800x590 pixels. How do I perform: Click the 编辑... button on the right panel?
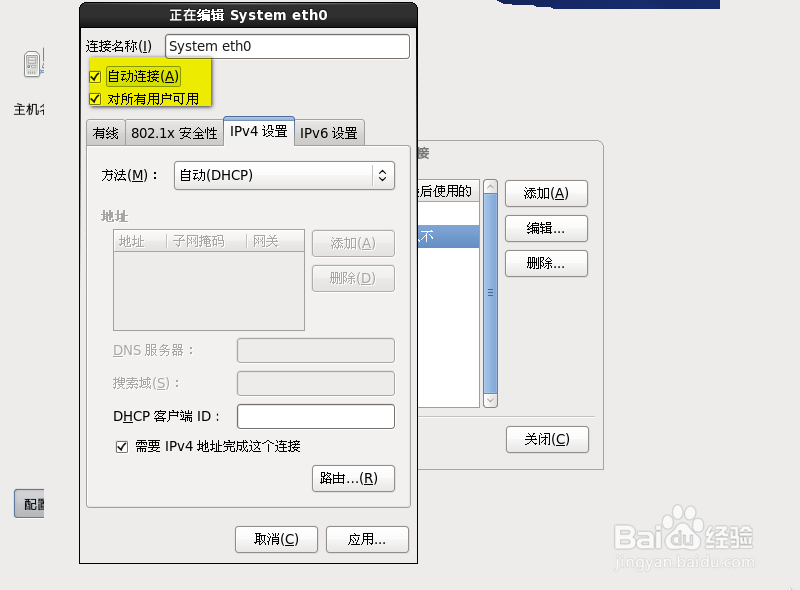pyautogui.click(x=546, y=228)
